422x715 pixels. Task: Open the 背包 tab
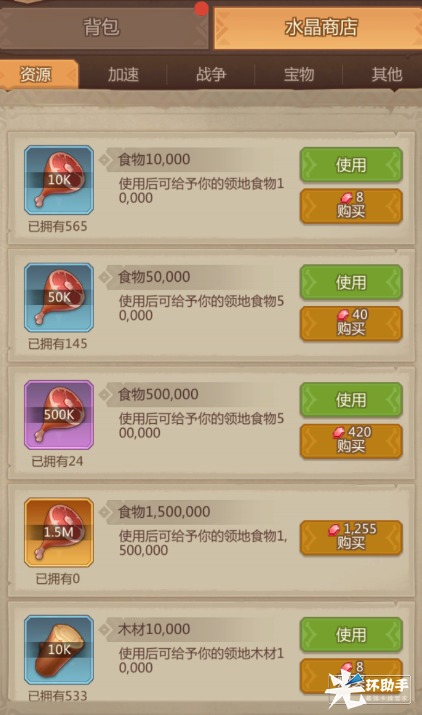coord(104,28)
